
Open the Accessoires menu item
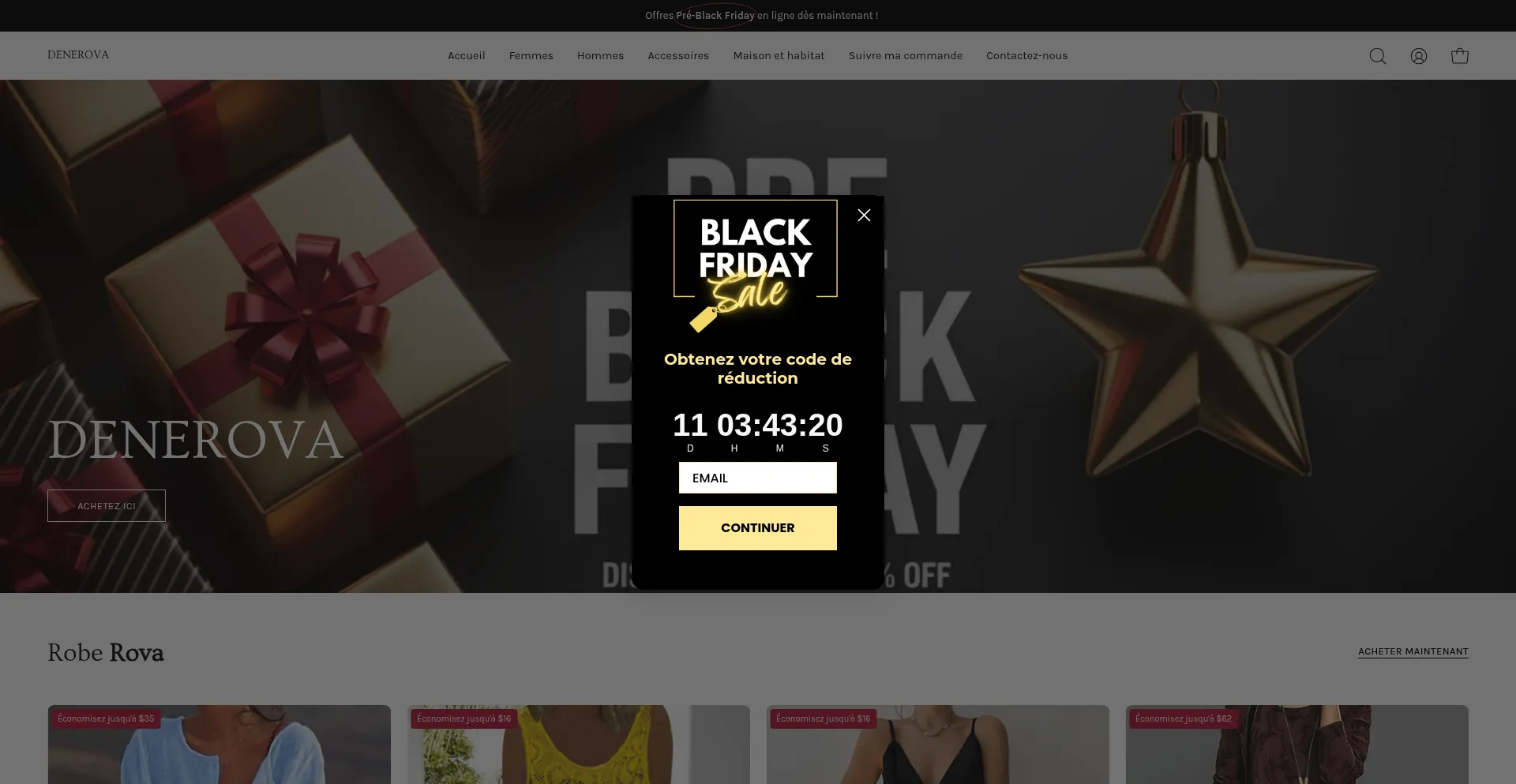pyautogui.click(x=678, y=56)
